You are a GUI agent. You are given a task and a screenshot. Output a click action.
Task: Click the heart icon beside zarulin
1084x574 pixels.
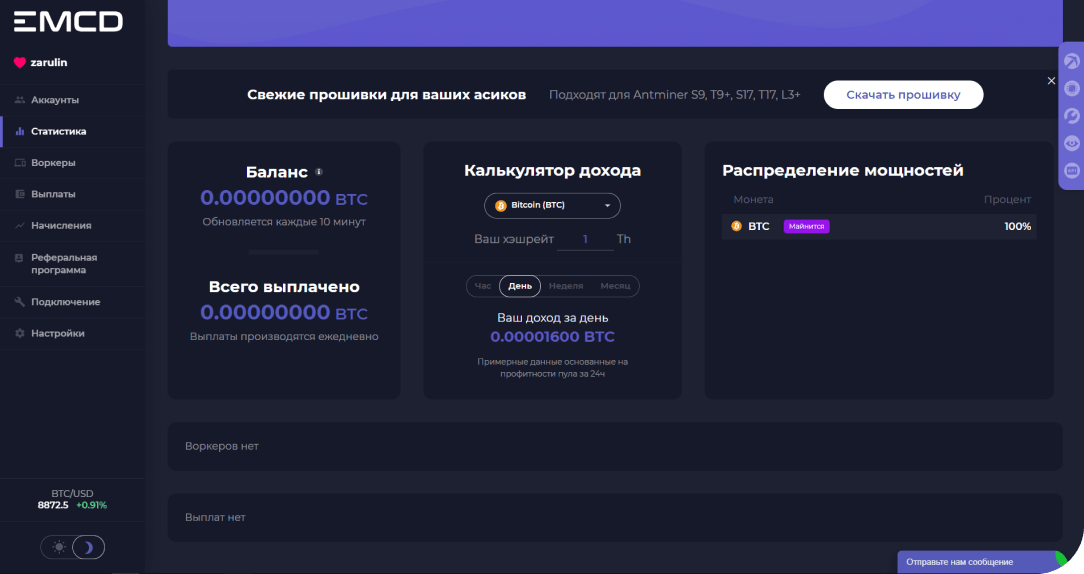19,62
